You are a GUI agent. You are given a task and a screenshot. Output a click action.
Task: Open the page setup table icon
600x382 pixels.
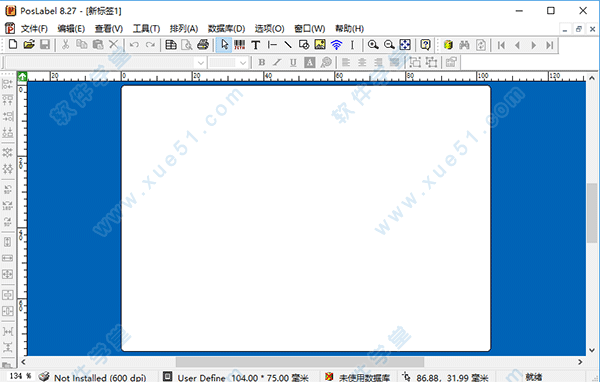coord(171,45)
